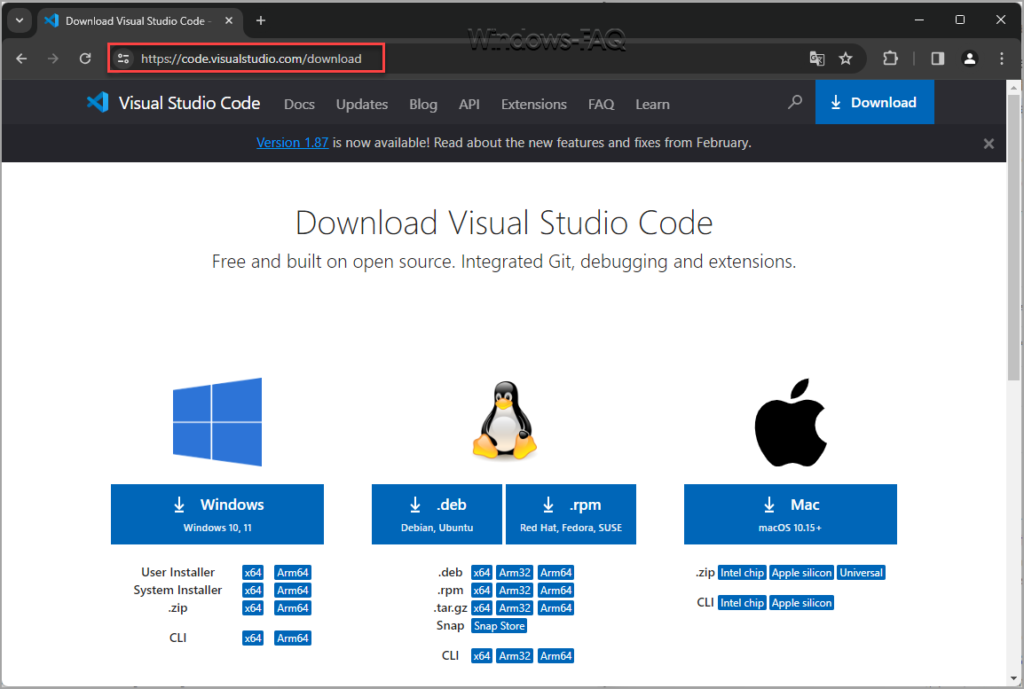1024x689 pixels.
Task: Click the Linux Tux penguin image
Action: click(504, 421)
